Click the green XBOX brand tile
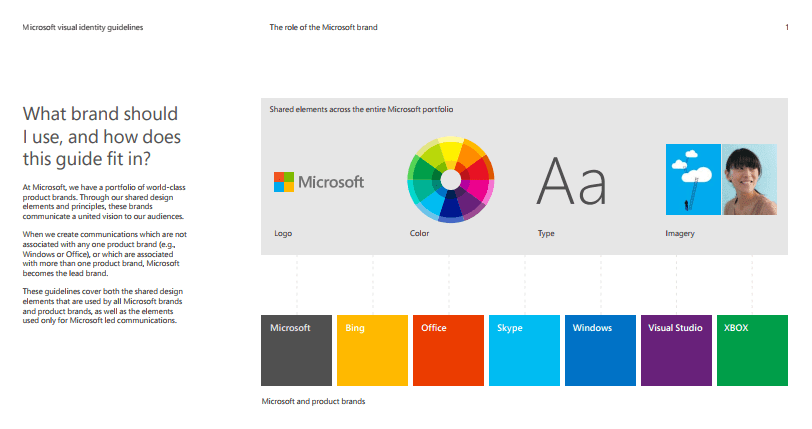This screenshot has height=429, width=812. [752, 350]
